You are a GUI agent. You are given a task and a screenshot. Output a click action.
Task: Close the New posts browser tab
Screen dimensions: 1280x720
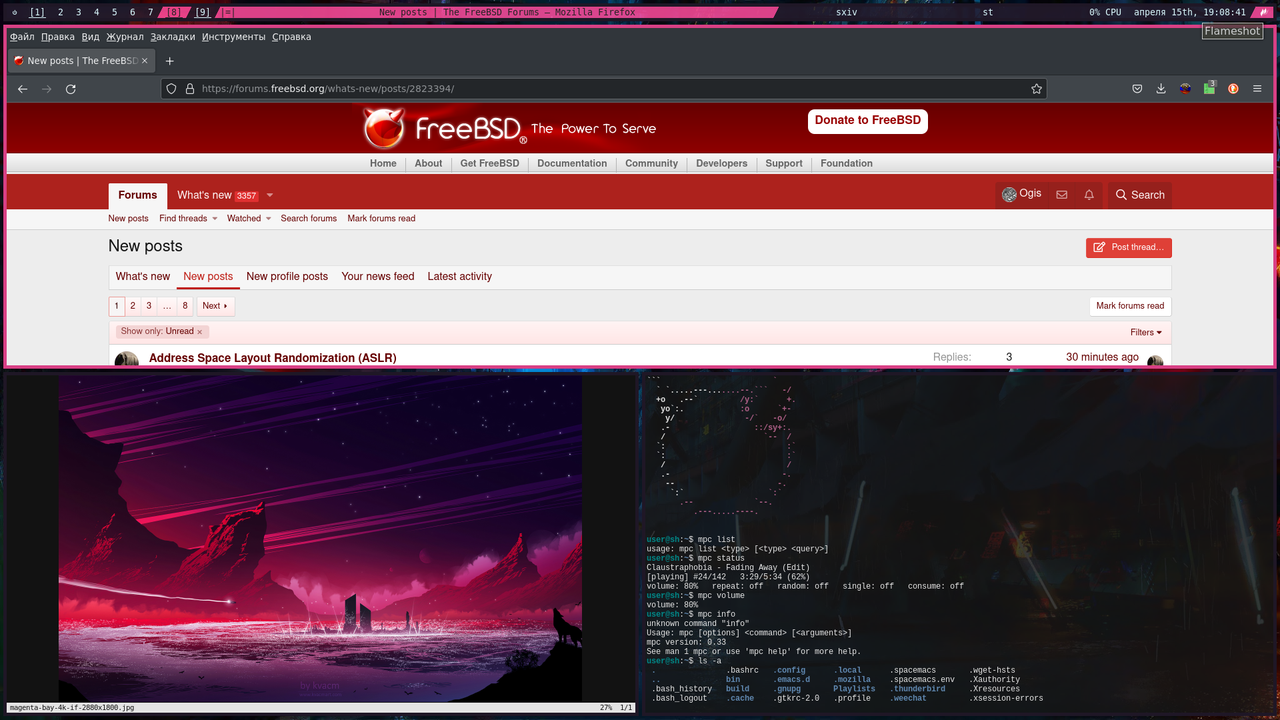point(144,61)
